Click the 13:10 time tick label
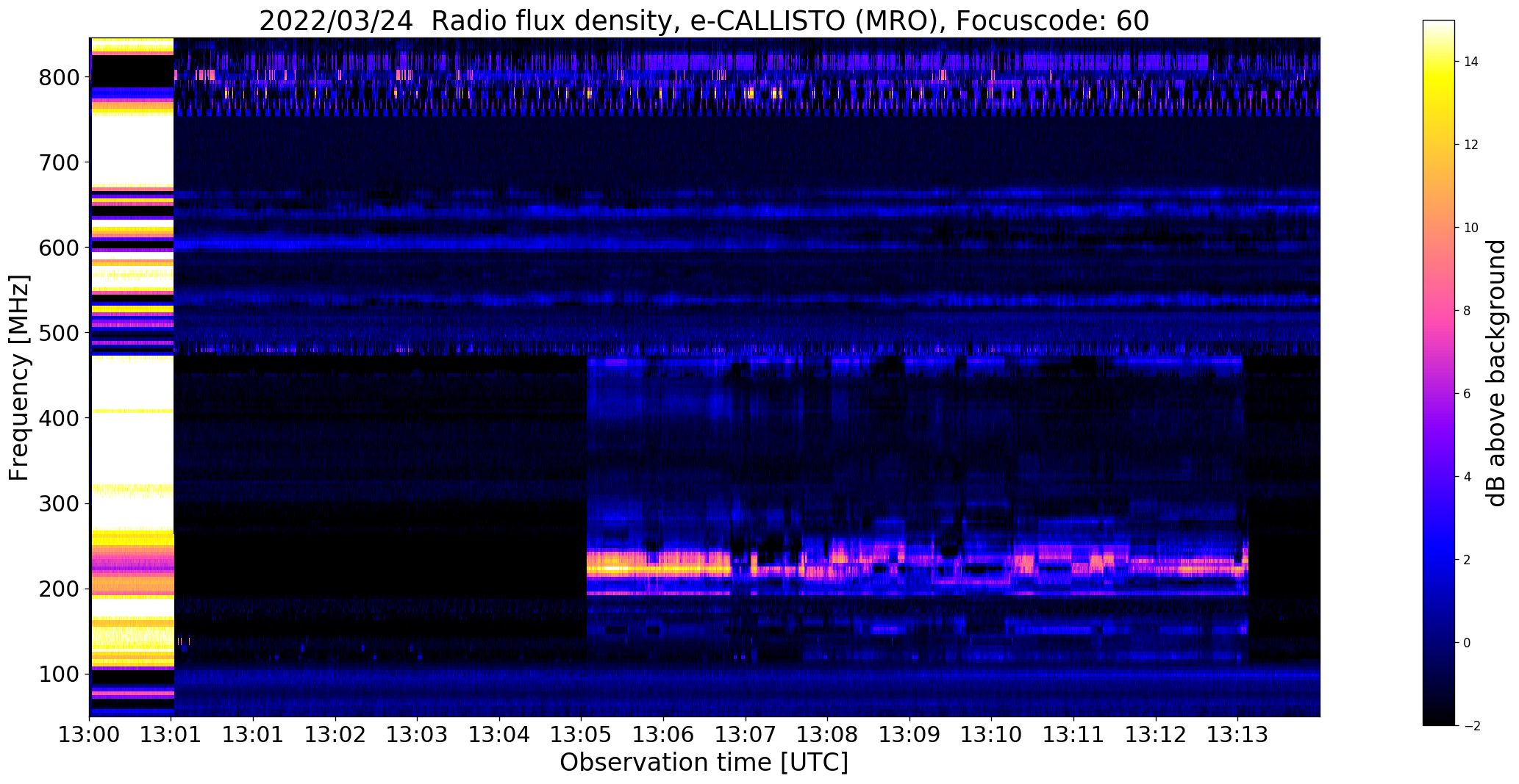Screen dimensions: 1519x784 (x=992, y=735)
